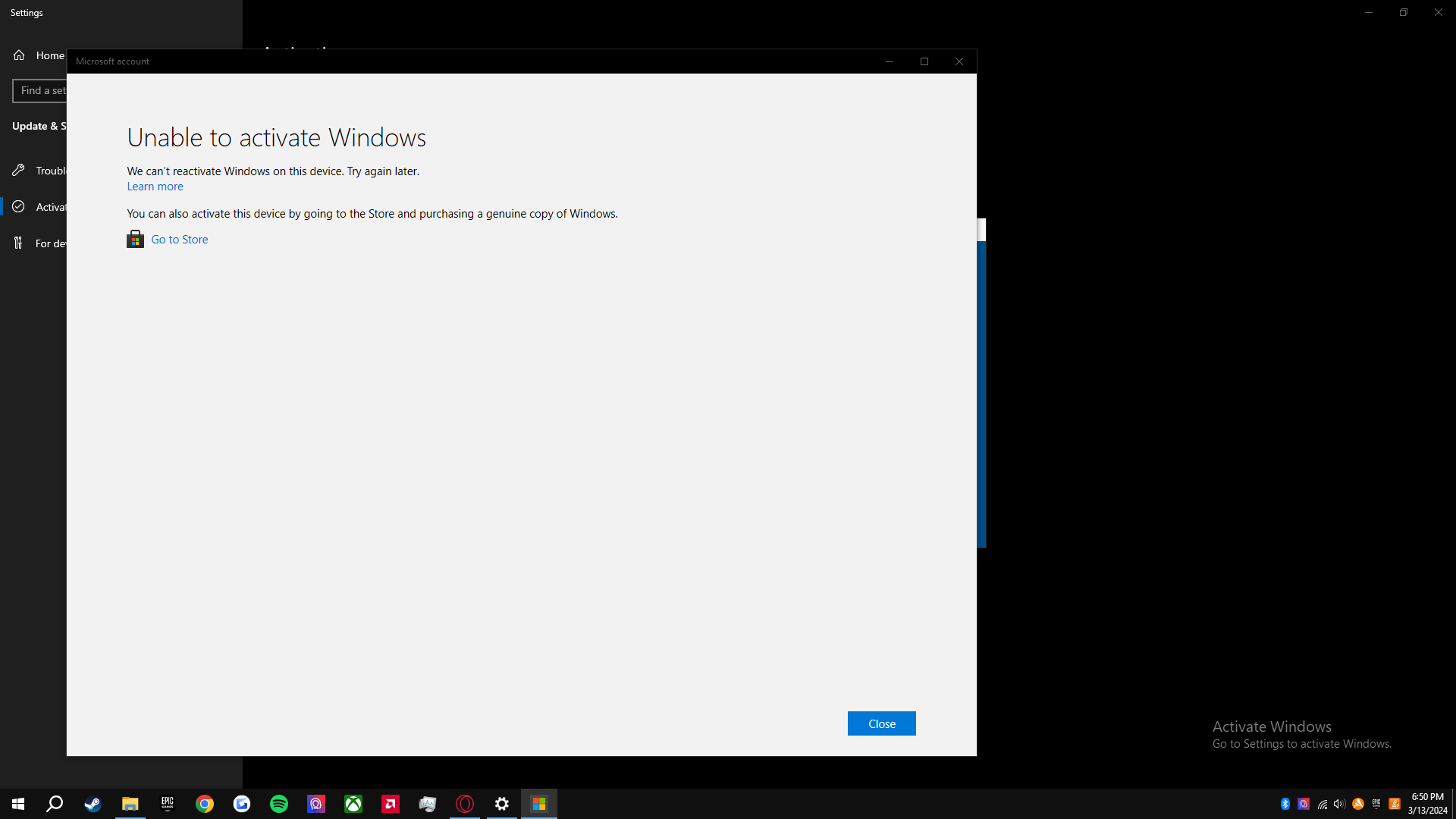Open the Settings gear pinned on taskbar
The image size is (1456, 819).
(x=502, y=804)
